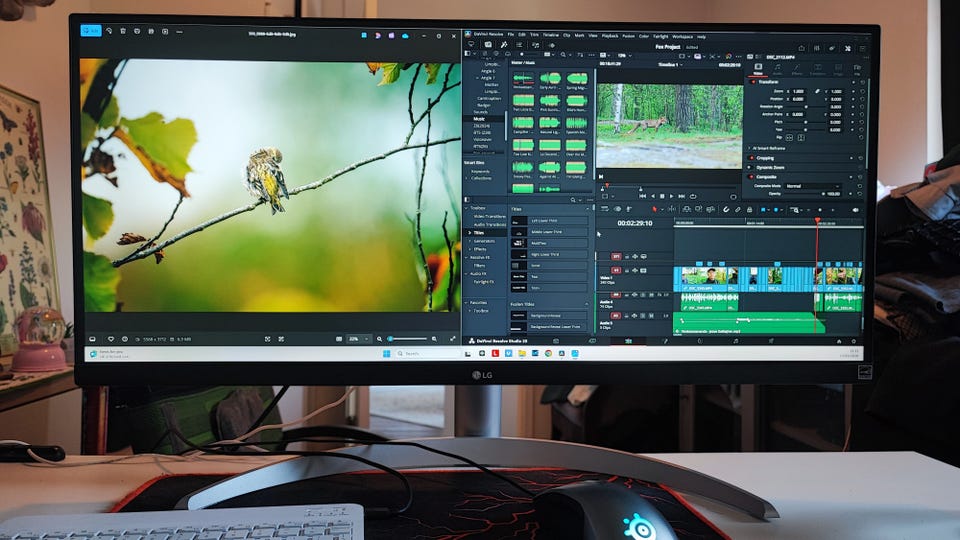The height and width of the screenshot is (540, 960).
Task: Click the flip vertical button
Action: (x=801, y=138)
